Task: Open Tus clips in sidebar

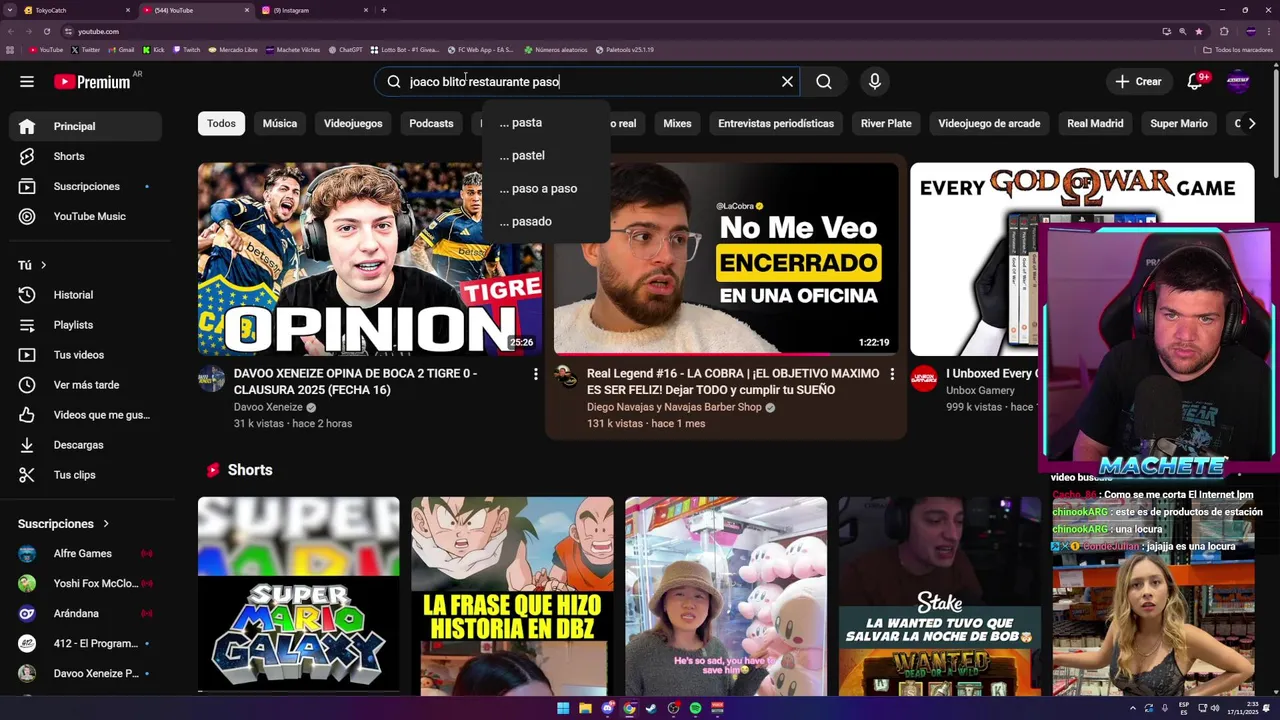Action: 85,475
